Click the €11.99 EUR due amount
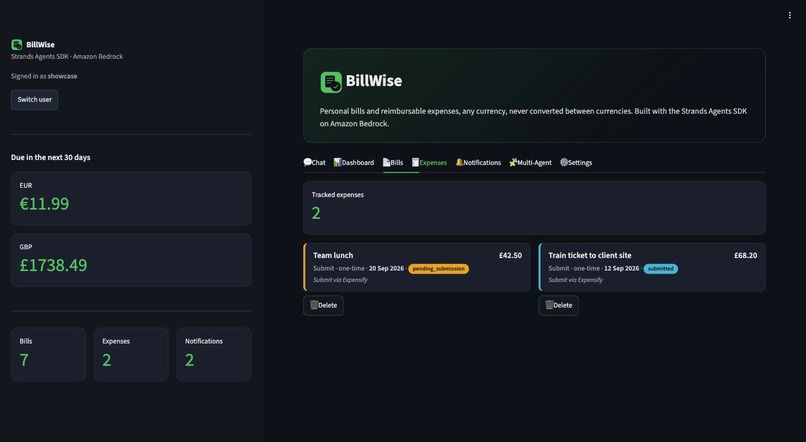806x442 pixels. (44, 204)
